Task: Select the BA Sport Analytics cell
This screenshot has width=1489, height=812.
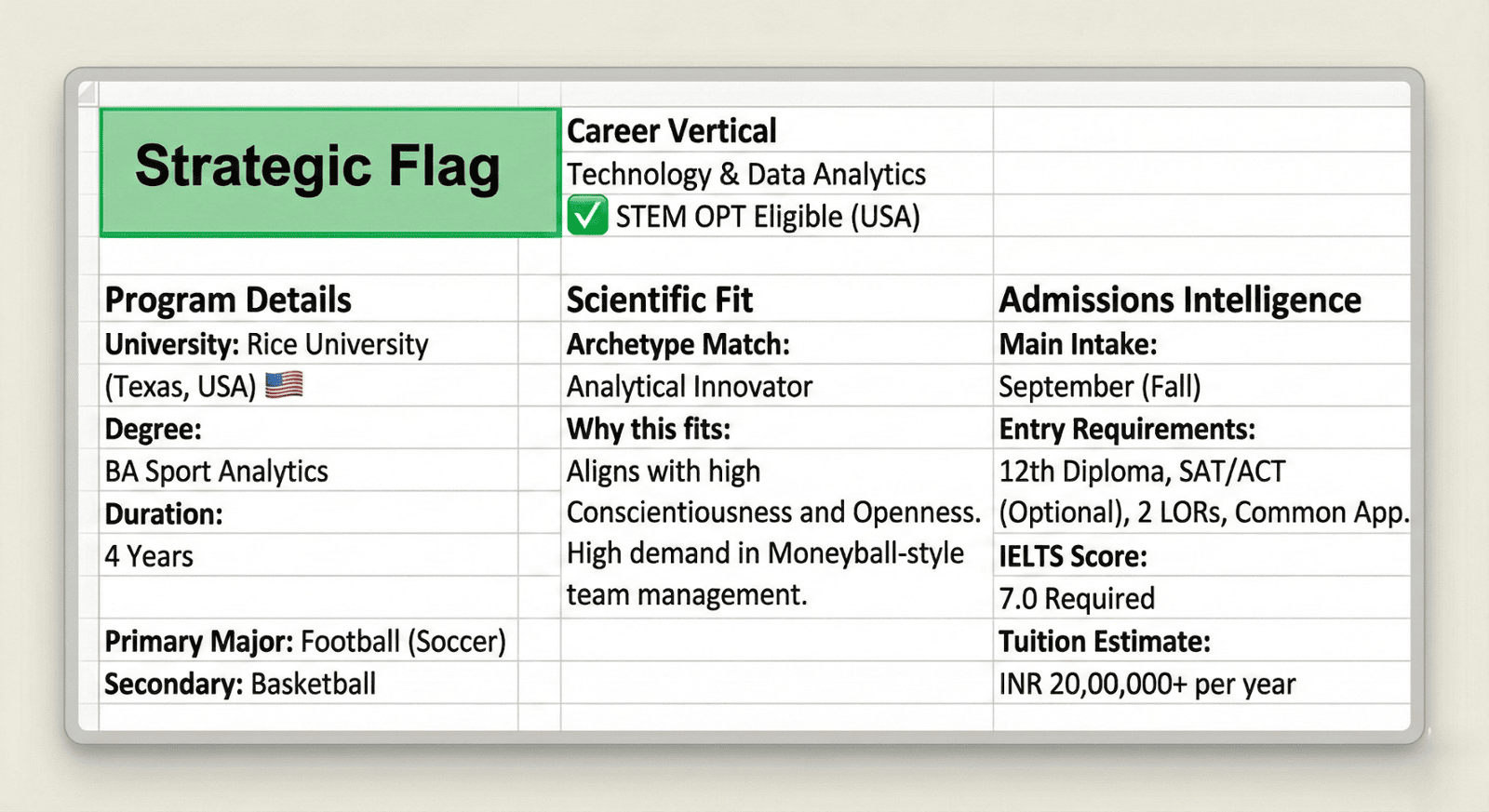Action: coord(216,472)
